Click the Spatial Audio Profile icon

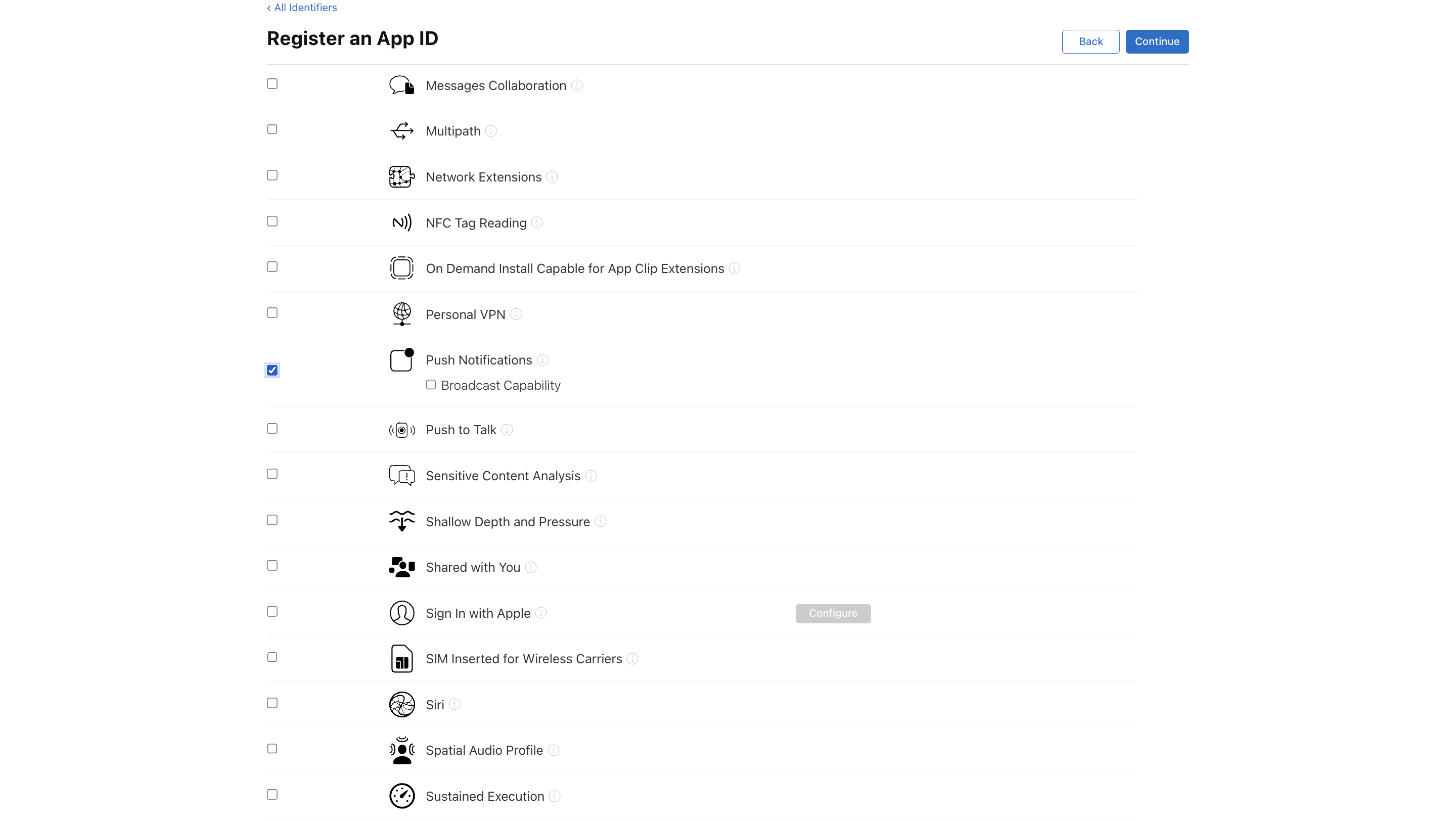coord(402,750)
